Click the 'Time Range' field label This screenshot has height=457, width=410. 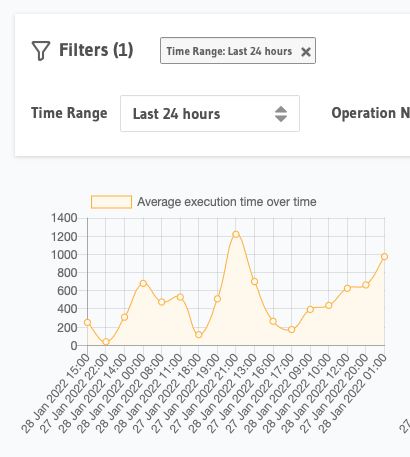click(69, 113)
